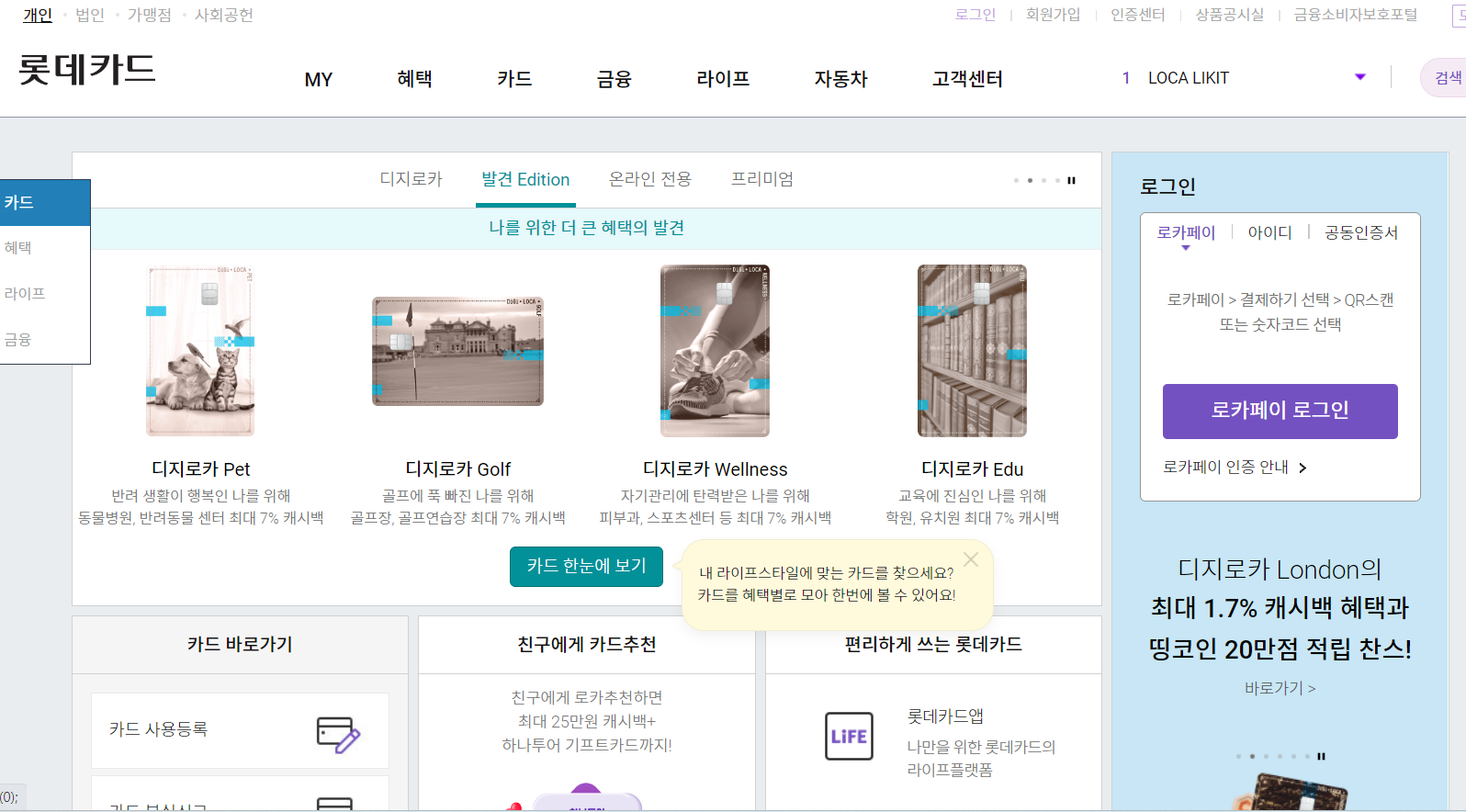Open the 카드 사용등록 shortcut
The image size is (1466, 812).
tap(240, 730)
